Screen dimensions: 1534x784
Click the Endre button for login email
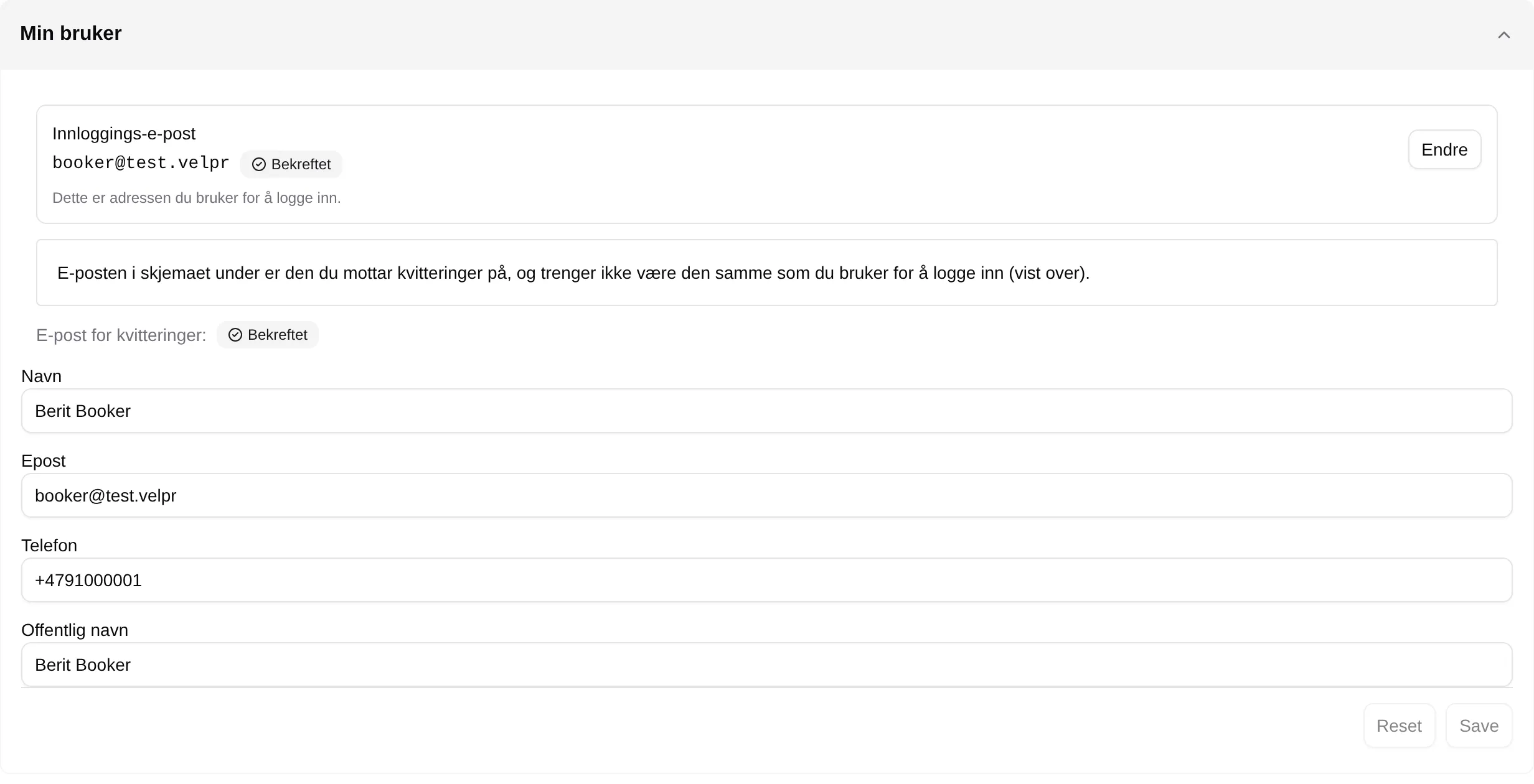click(1444, 149)
